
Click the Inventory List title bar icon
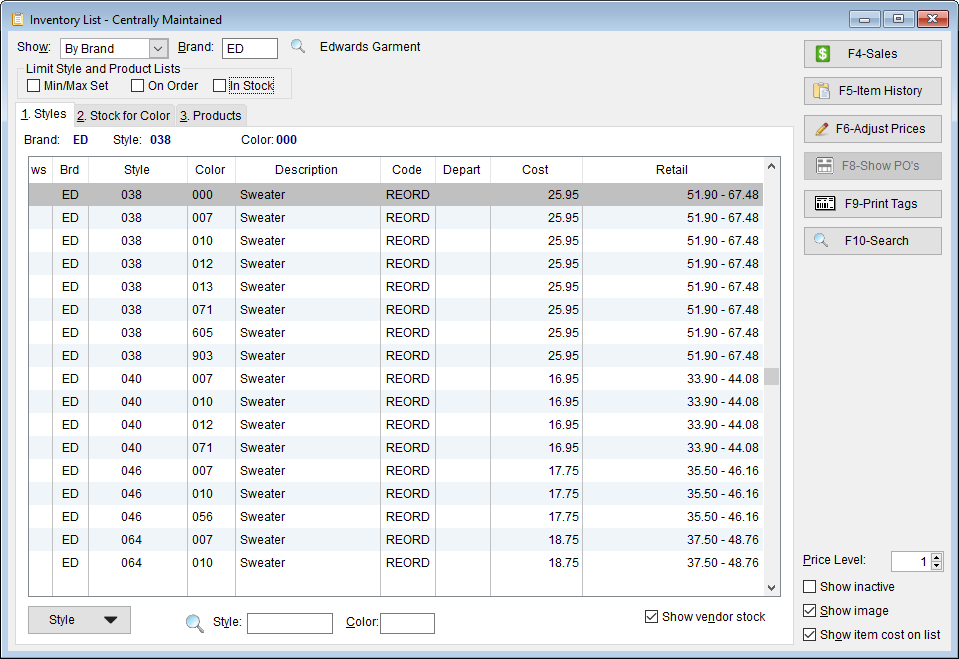(18, 20)
